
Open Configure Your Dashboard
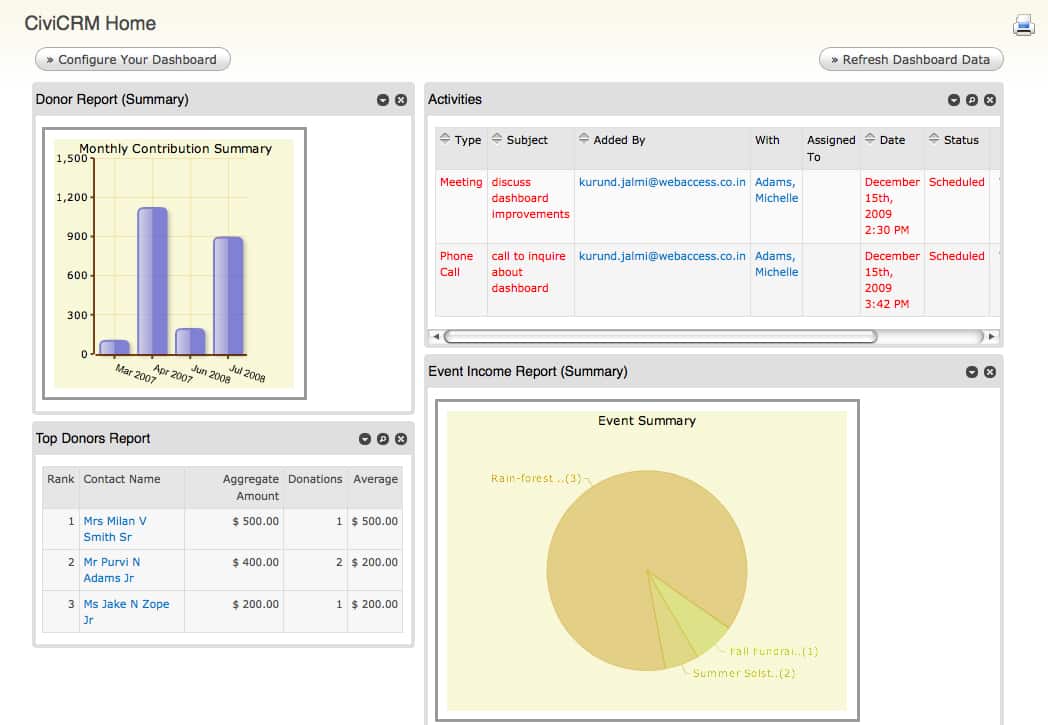pos(132,59)
